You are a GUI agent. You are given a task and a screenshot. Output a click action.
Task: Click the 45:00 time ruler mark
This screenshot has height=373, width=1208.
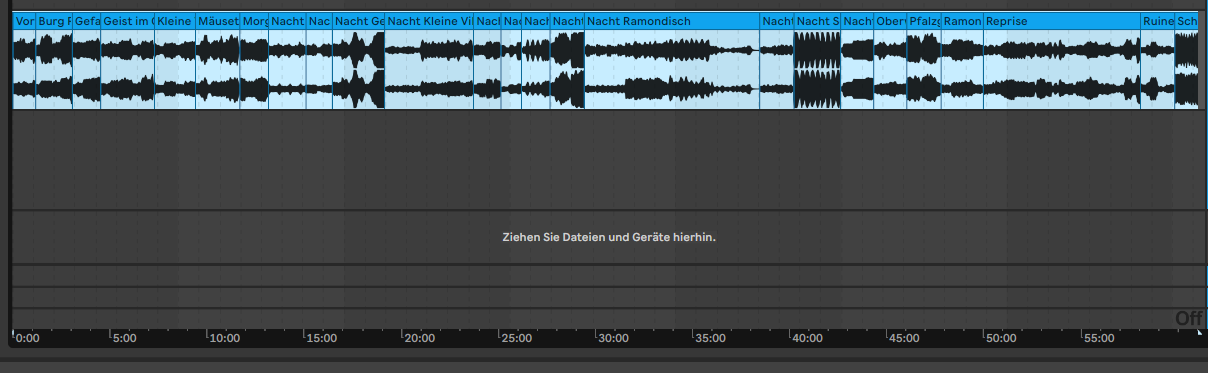pyautogui.click(x=904, y=339)
